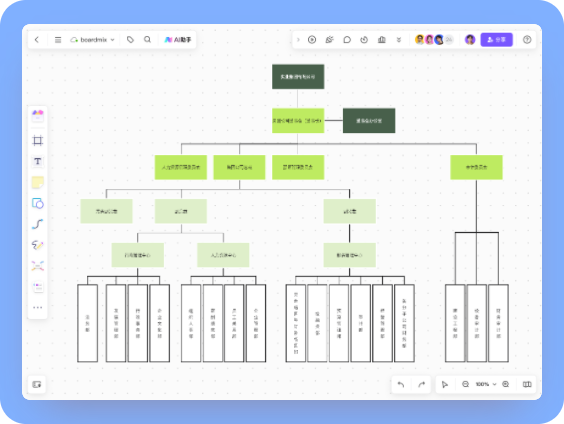This screenshot has height=424, width=564.
Task: Zoom in with the plus magnifier
Action: (505, 384)
